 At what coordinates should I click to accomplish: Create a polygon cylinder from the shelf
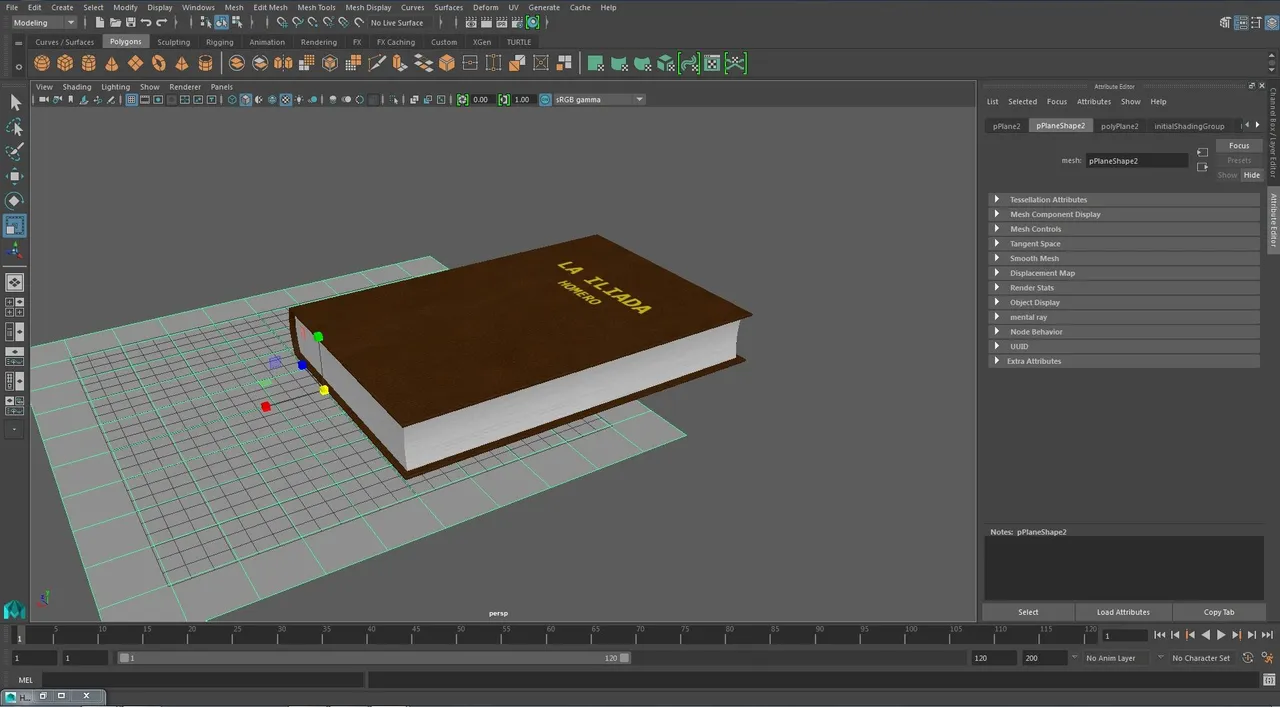[89, 63]
